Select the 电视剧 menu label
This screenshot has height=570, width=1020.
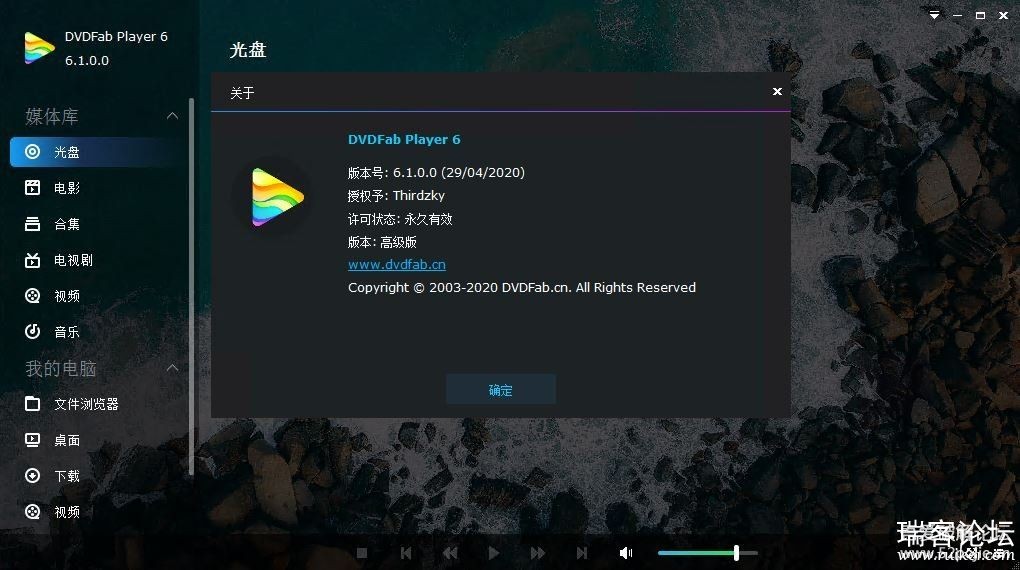coord(74,260)
